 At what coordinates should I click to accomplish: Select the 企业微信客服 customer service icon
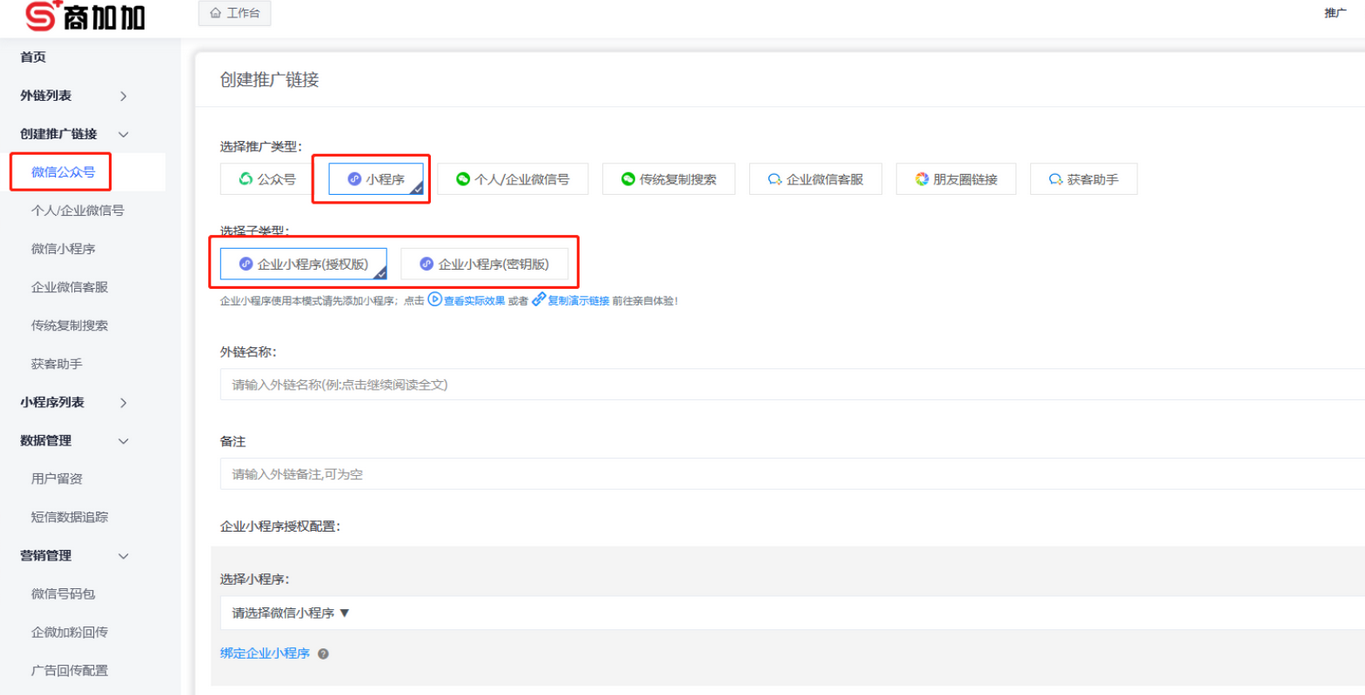coord(775,178)
